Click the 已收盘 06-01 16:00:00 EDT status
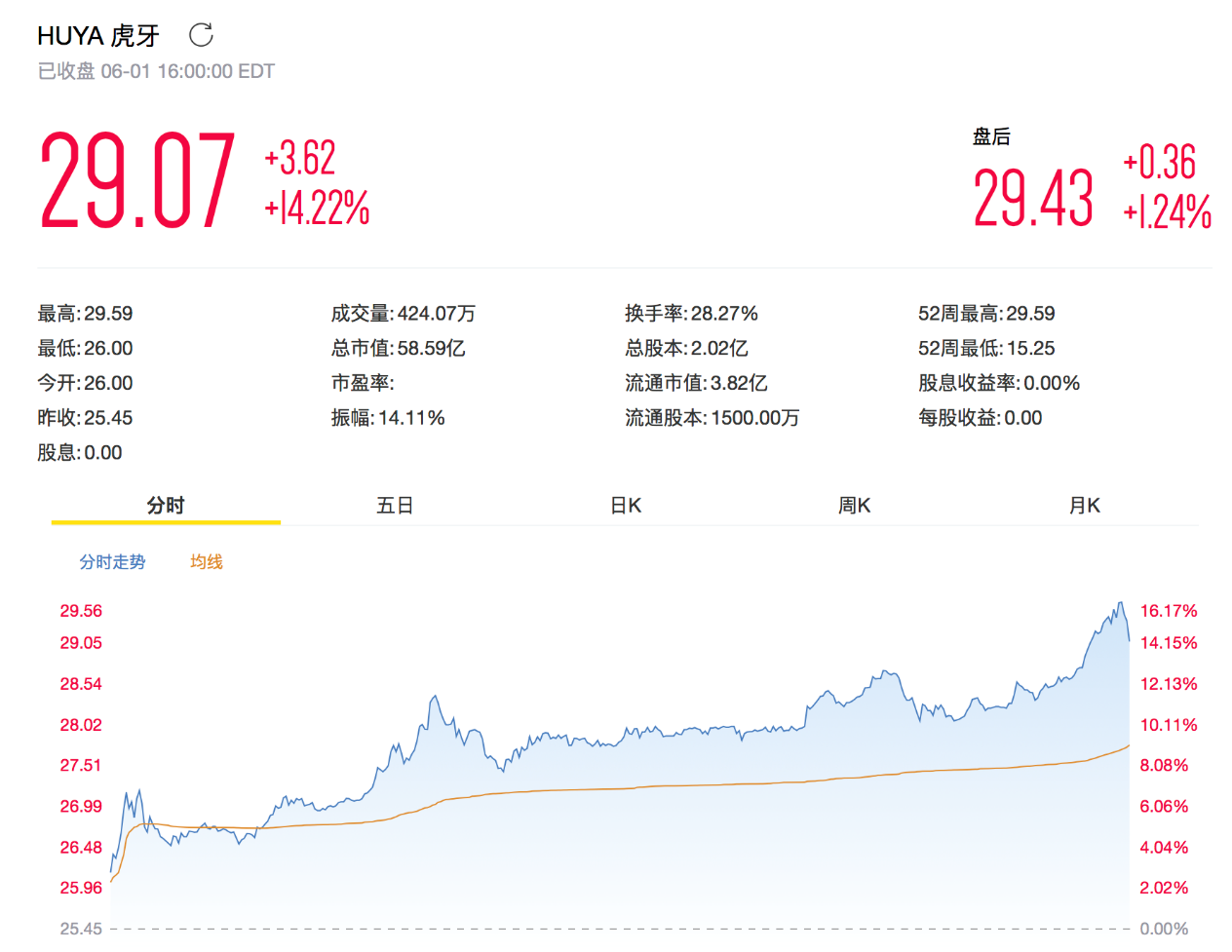Image resolution: width=1232 pixels, height=952 pixels. pyautogui.click(x=156, y=71)
